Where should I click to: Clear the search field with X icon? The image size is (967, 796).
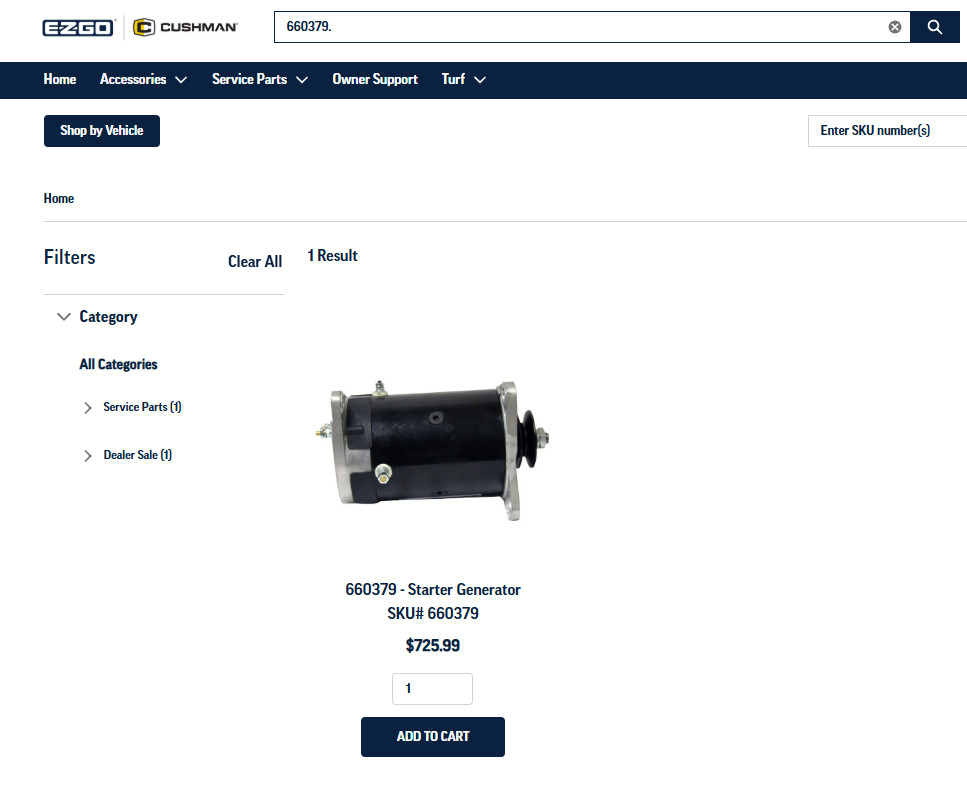pos(894,27)
